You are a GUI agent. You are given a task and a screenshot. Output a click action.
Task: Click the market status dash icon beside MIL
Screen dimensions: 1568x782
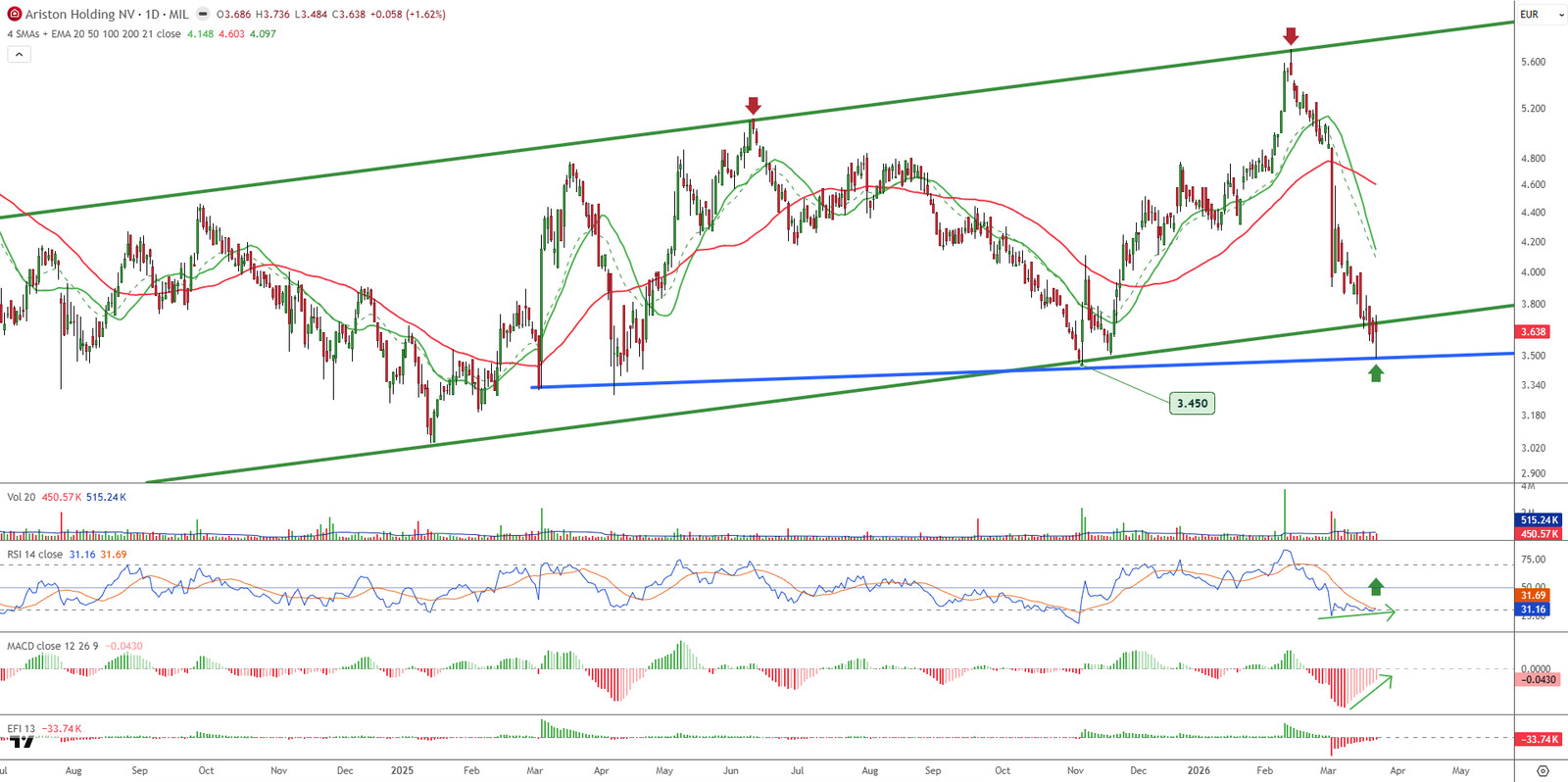click(203, 15)
